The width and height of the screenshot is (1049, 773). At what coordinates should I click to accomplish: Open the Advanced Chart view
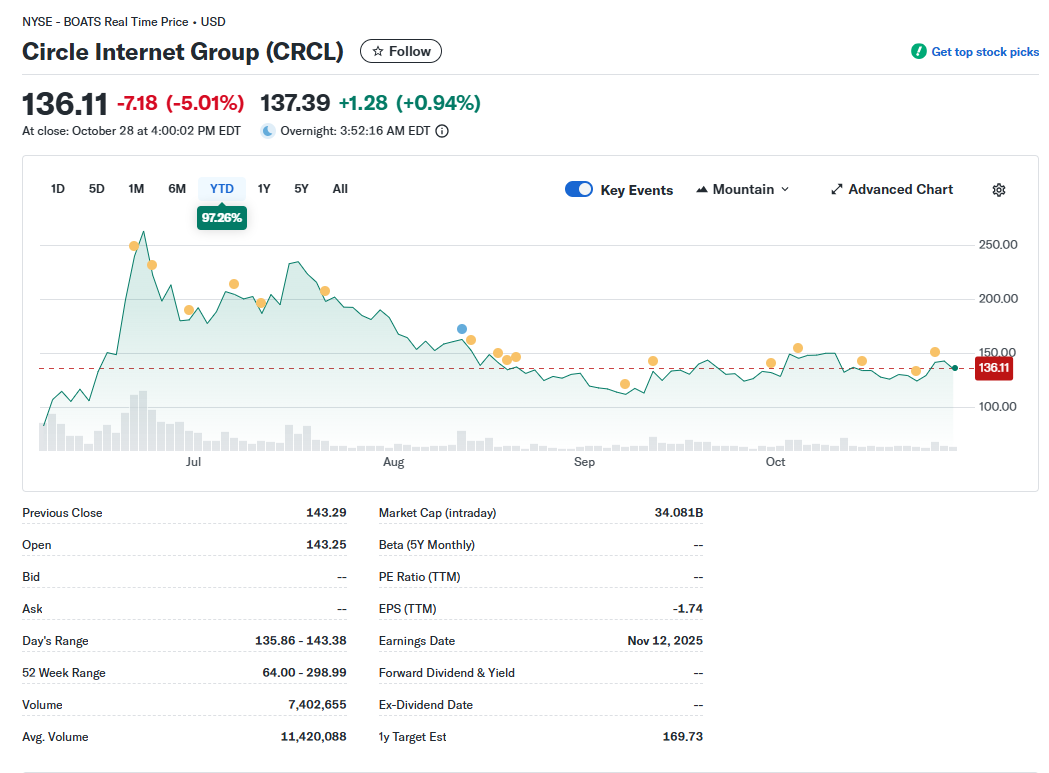900,190
